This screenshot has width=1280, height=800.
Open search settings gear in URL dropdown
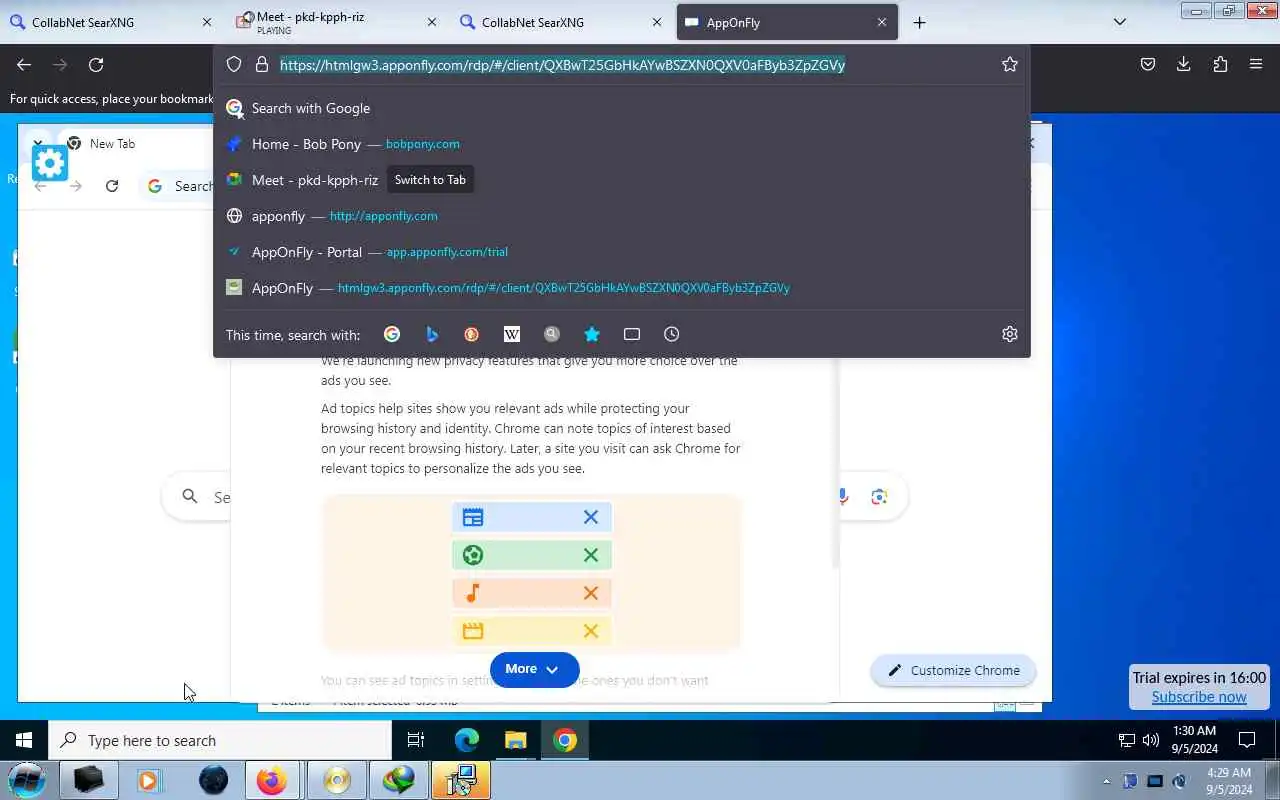(x=1010, y=334)
